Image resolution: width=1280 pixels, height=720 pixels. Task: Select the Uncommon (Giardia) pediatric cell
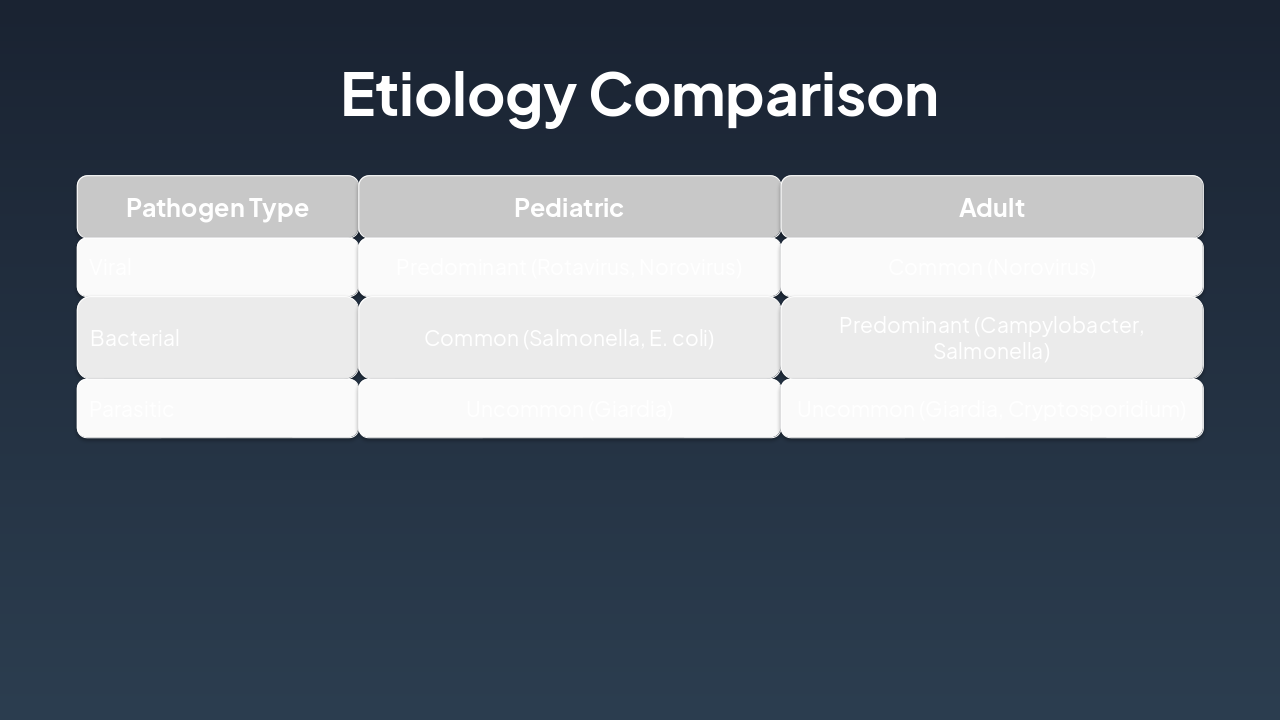tap(569, 408)
